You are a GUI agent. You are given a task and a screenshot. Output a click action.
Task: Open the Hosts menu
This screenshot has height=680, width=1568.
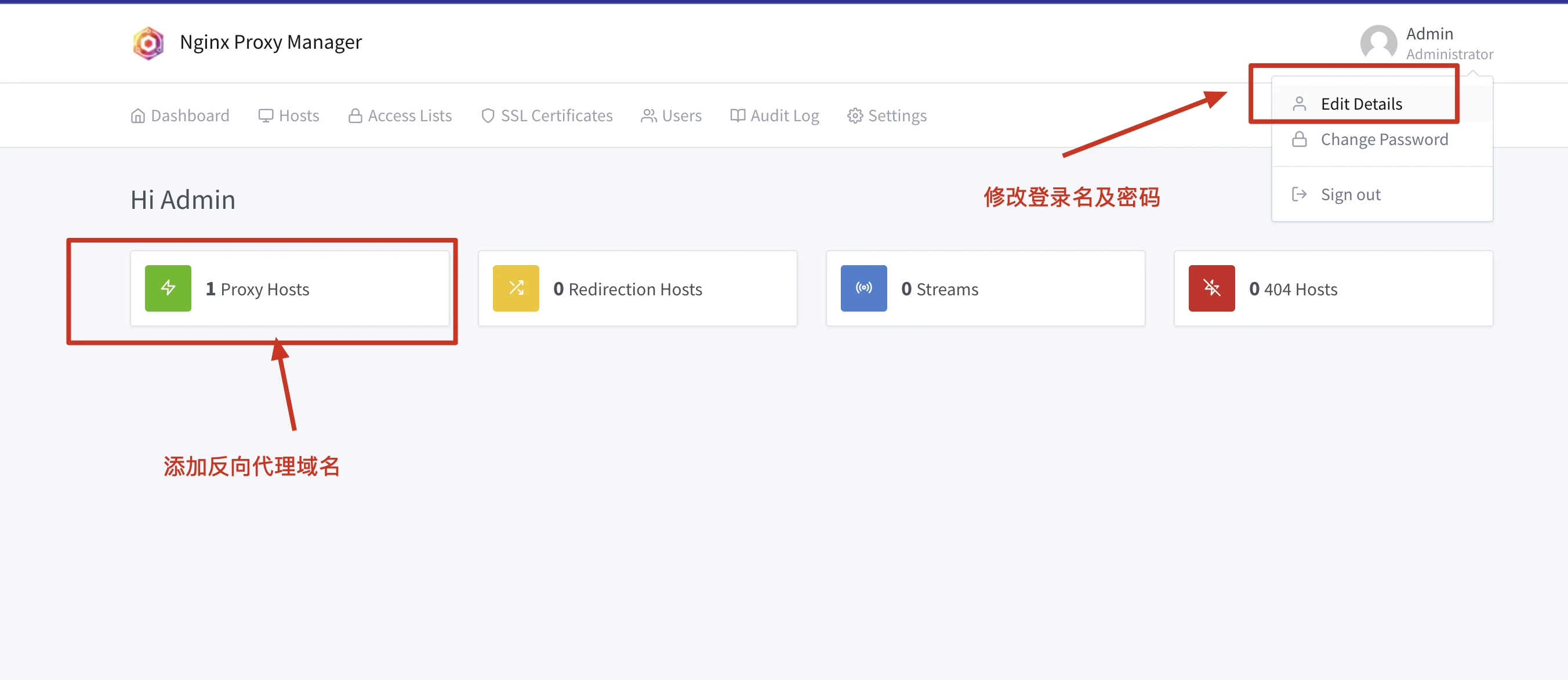tap(289, 115)
